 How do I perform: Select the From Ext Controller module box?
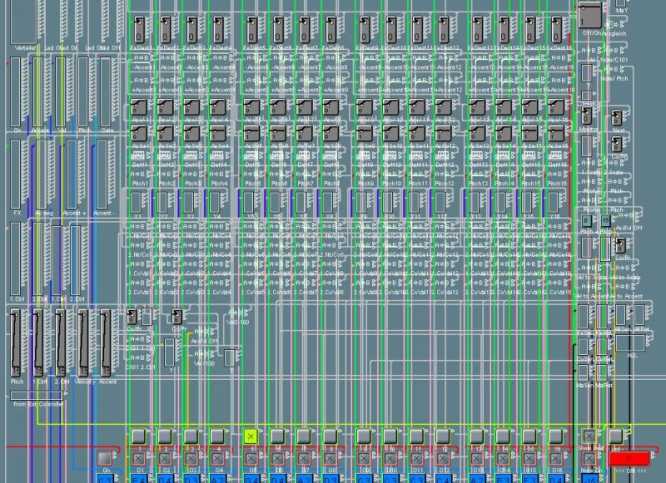[37, 395]
